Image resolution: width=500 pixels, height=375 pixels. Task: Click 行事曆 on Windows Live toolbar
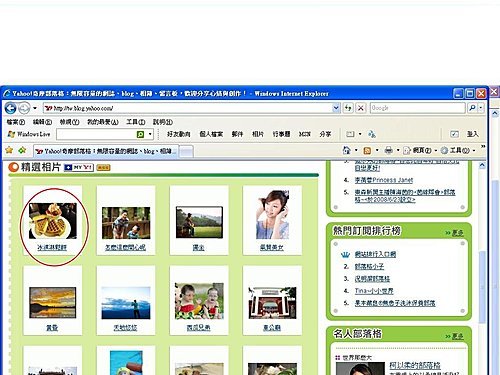tap(281, 134)
